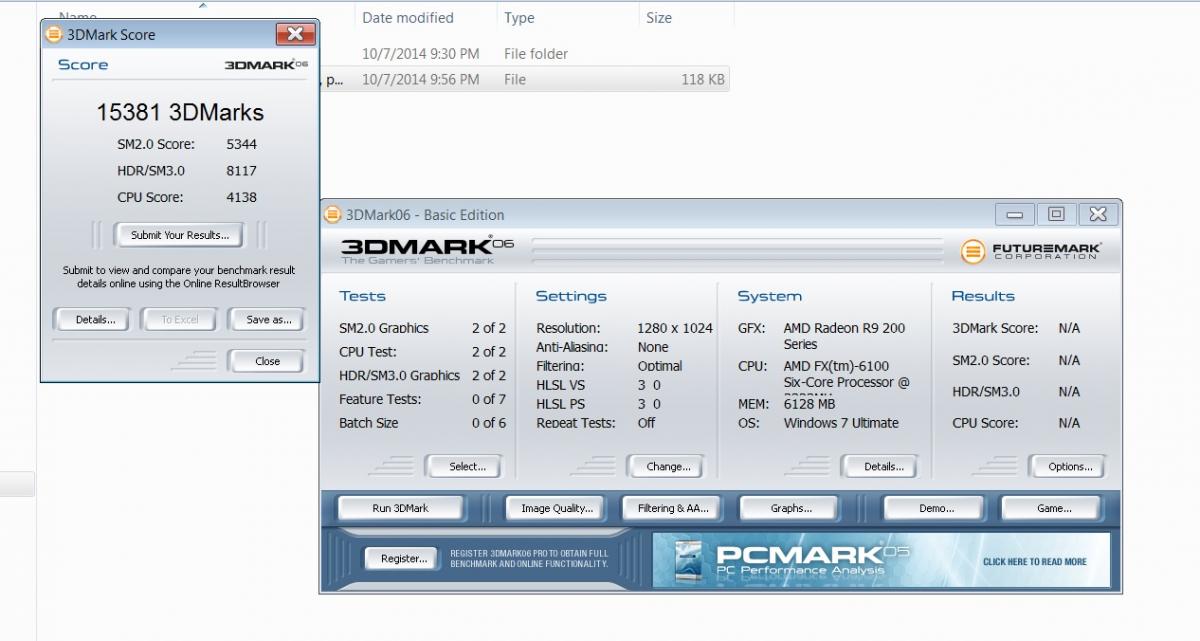Click the System section heading
This screenshot has width=1200, height=641.
point(769,296)
